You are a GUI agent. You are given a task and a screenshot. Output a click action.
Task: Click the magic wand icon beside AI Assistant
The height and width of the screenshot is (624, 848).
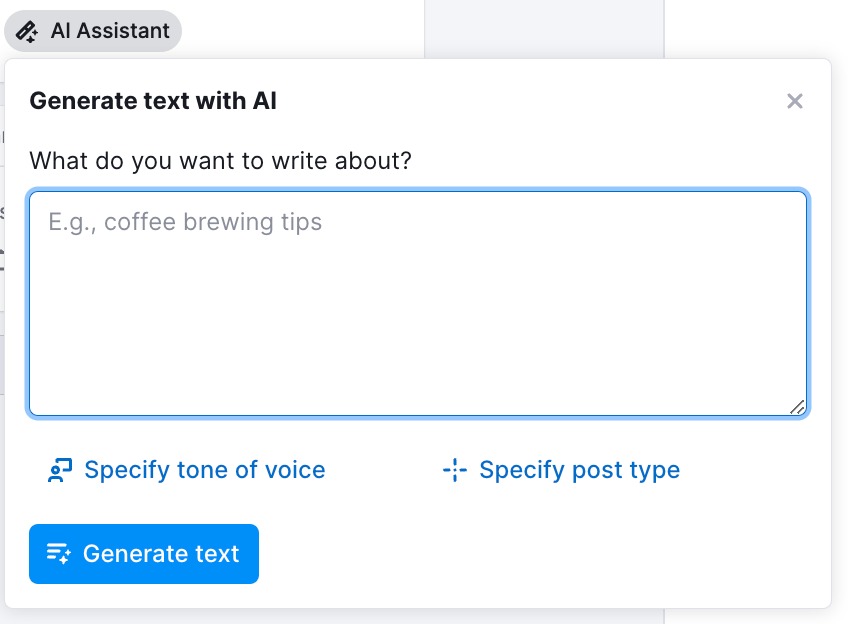[28, 32]
